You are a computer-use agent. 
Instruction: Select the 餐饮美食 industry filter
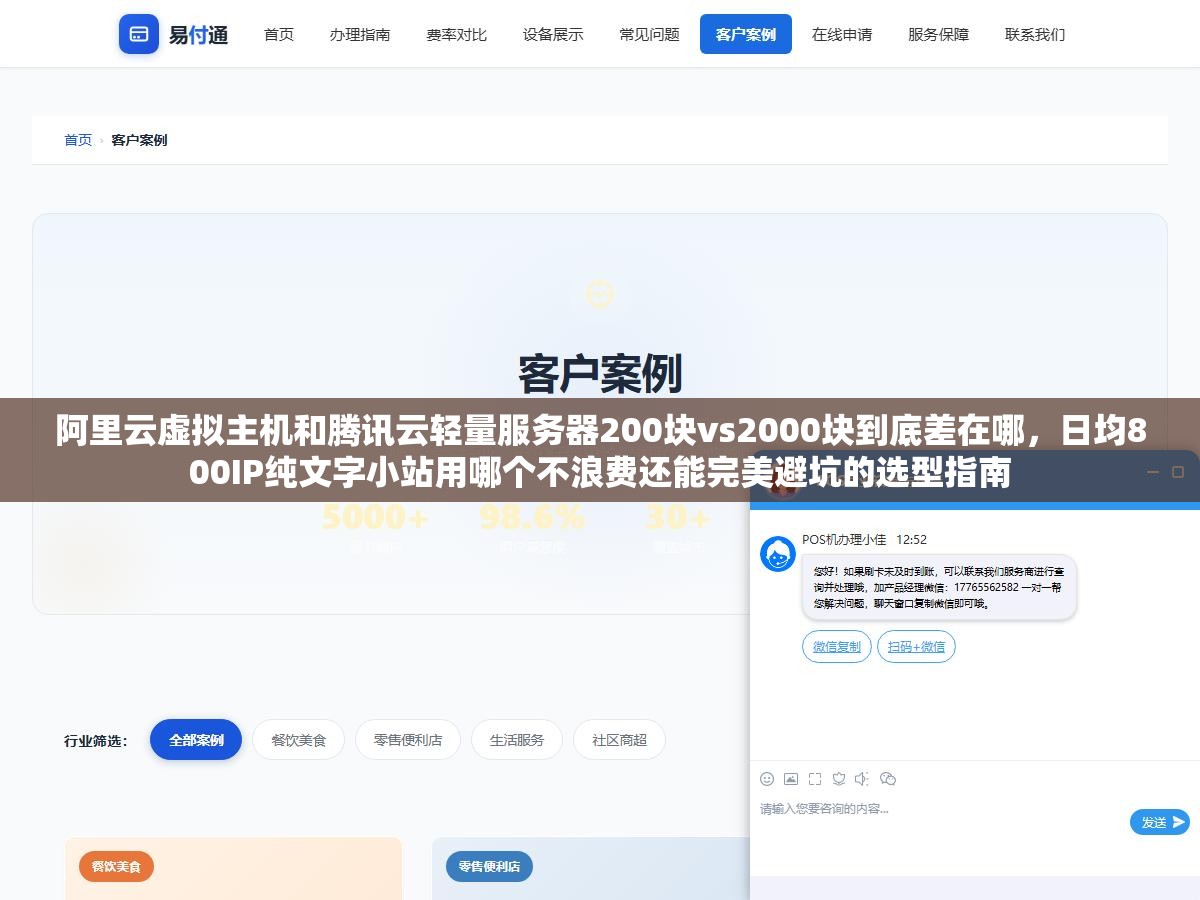[298, 740]
